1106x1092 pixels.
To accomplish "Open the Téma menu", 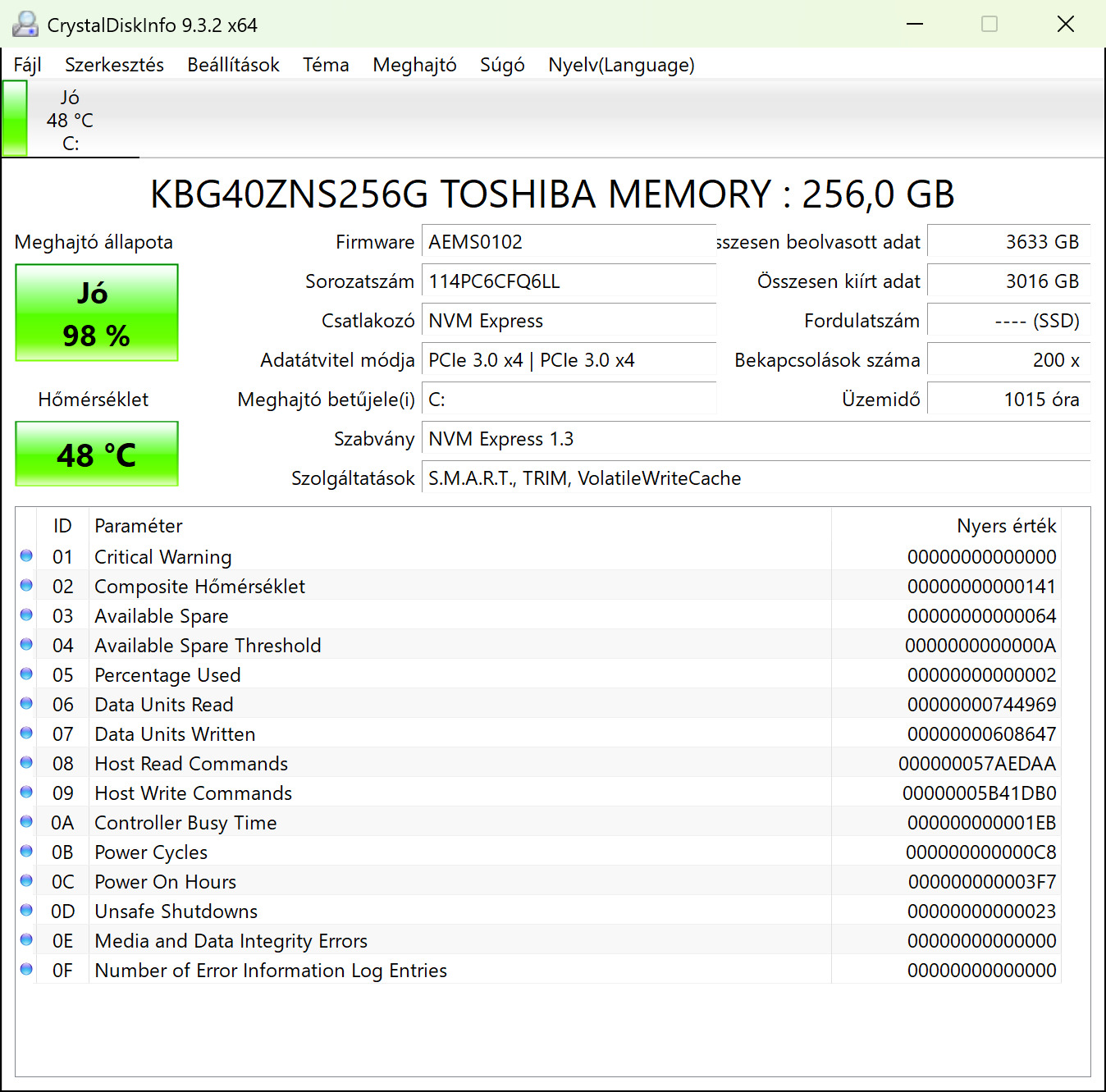I will click(326, 65).
